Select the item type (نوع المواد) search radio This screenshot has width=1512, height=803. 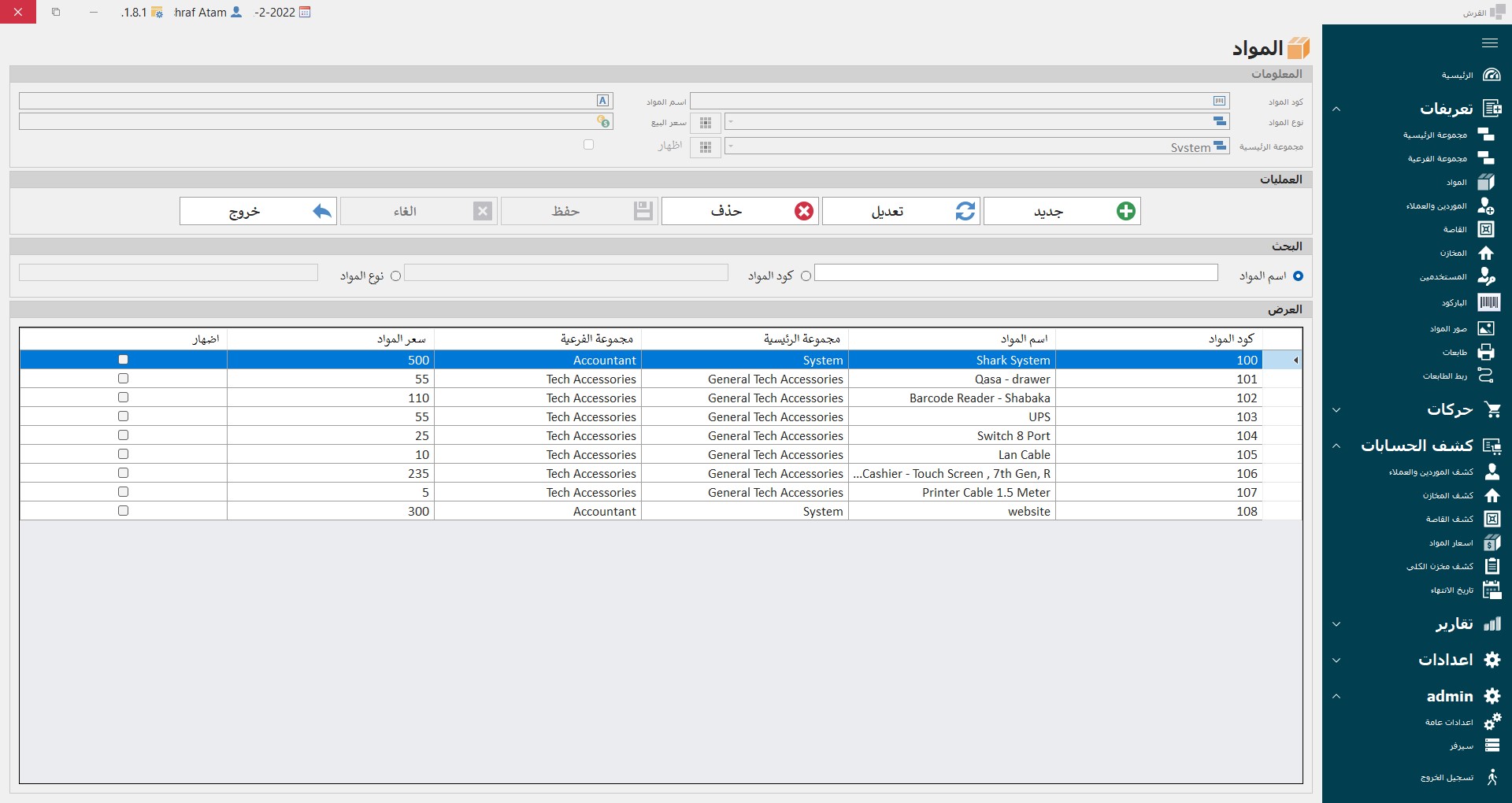(x=395, y=276)
